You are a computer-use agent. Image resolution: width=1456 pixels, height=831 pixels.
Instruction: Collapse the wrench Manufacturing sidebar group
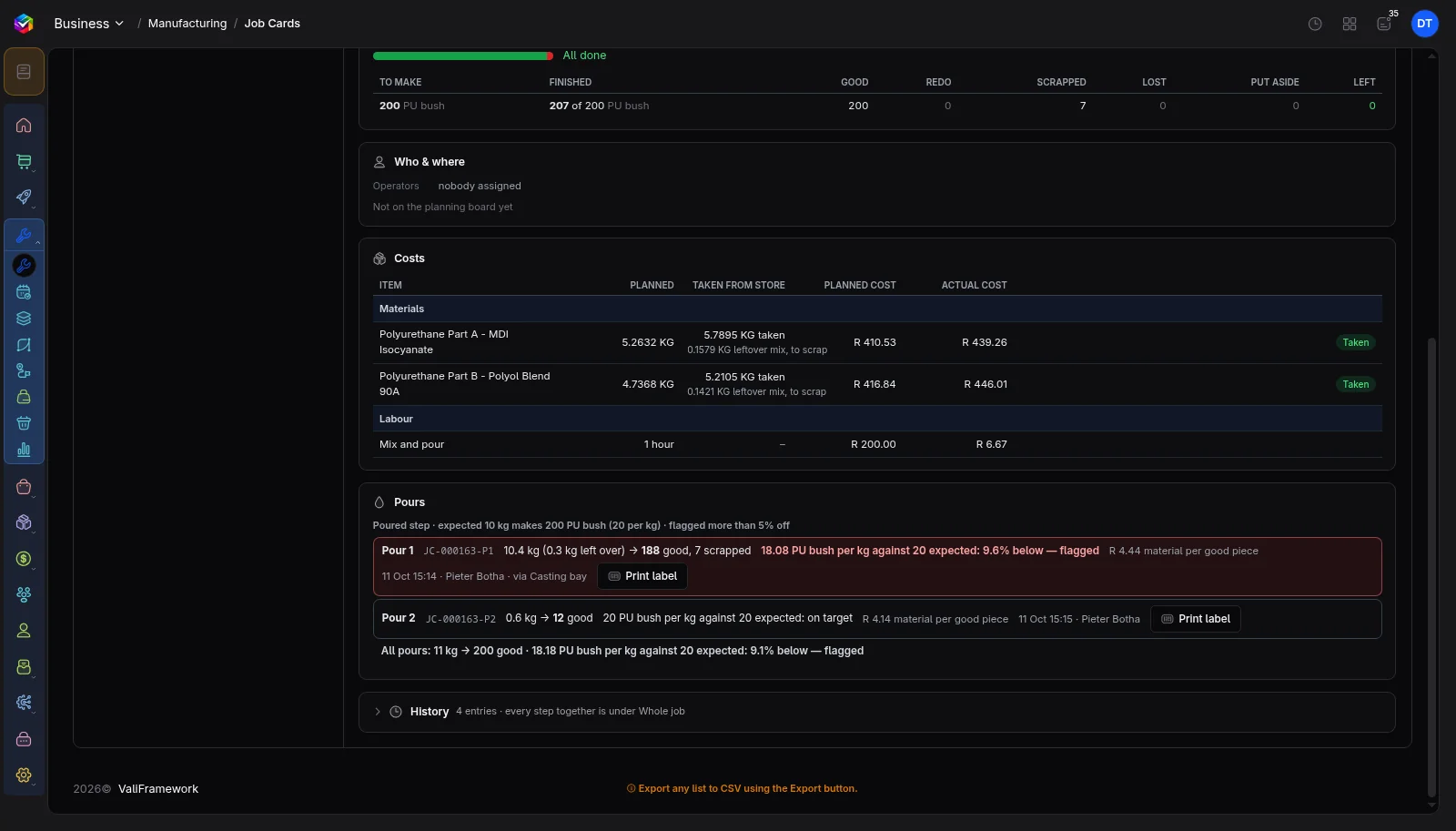click(24, 235)
